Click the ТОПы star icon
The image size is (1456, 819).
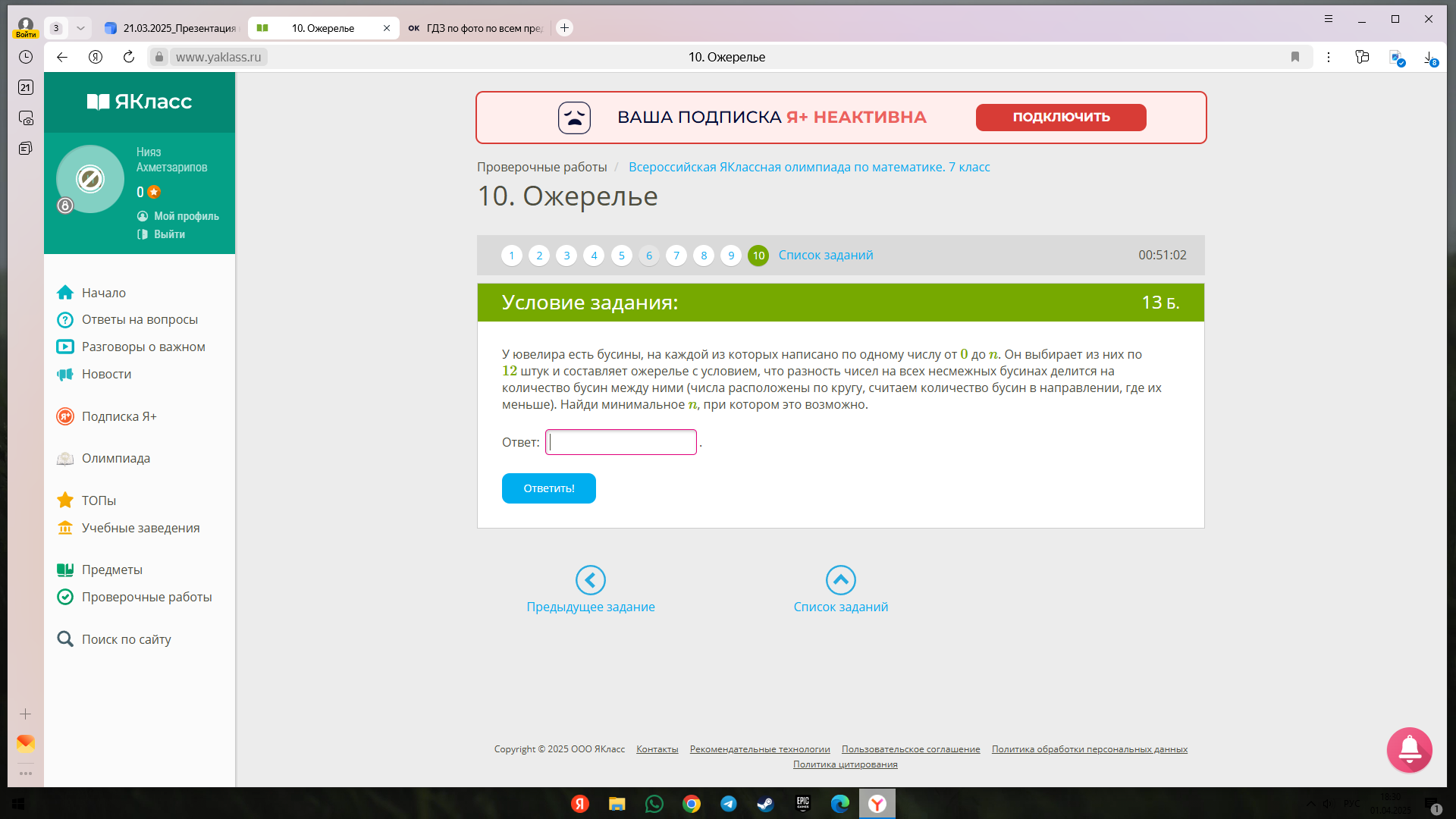[65, 500]
